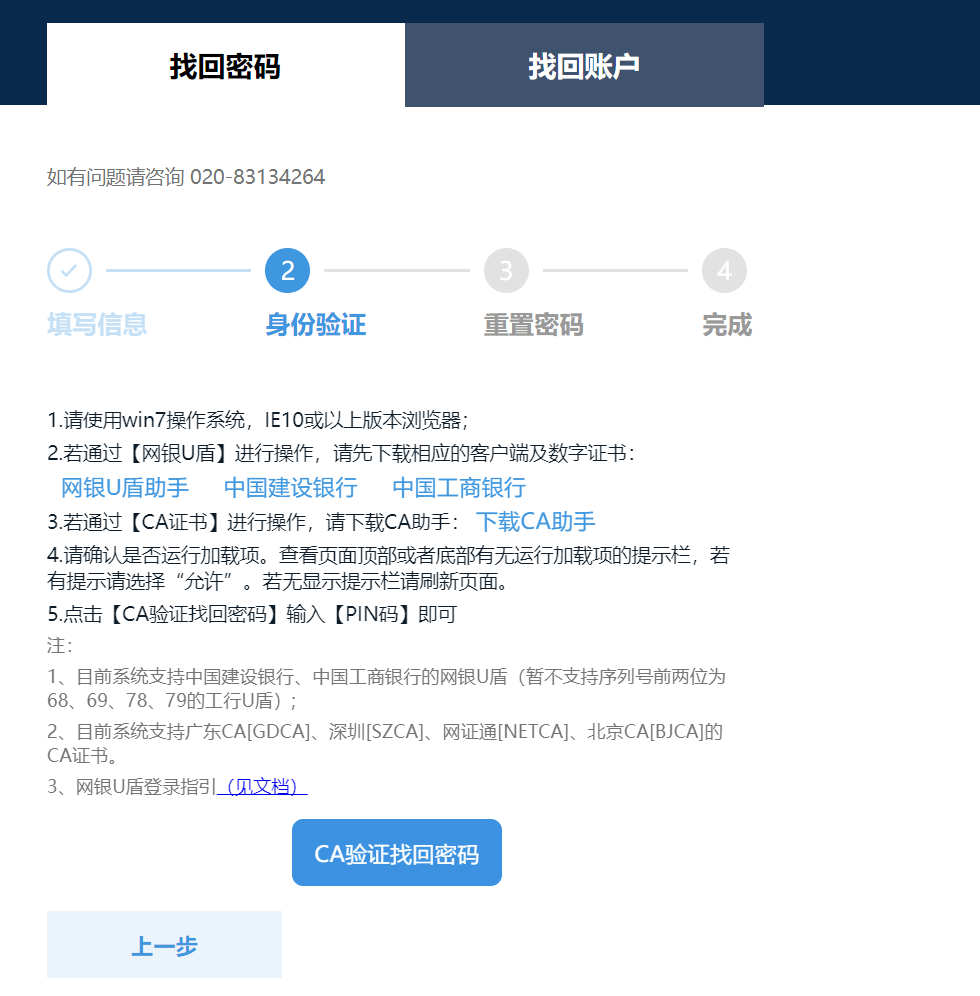Switch to the 找回账户 tab
This screenshot has width=980, height=996.
point(584,65)
